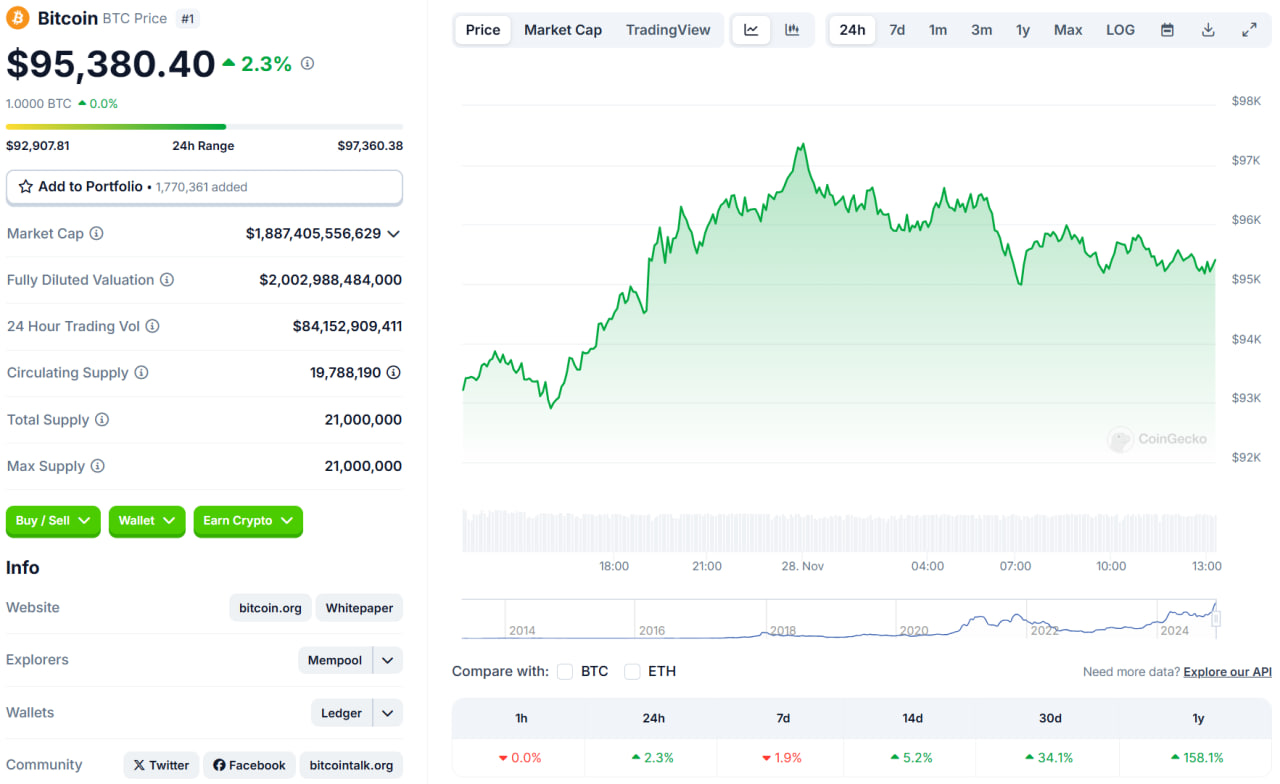Click the Facebook community button
The width and height of the screenshot is (1280, 784).
(x=249, y=765)
